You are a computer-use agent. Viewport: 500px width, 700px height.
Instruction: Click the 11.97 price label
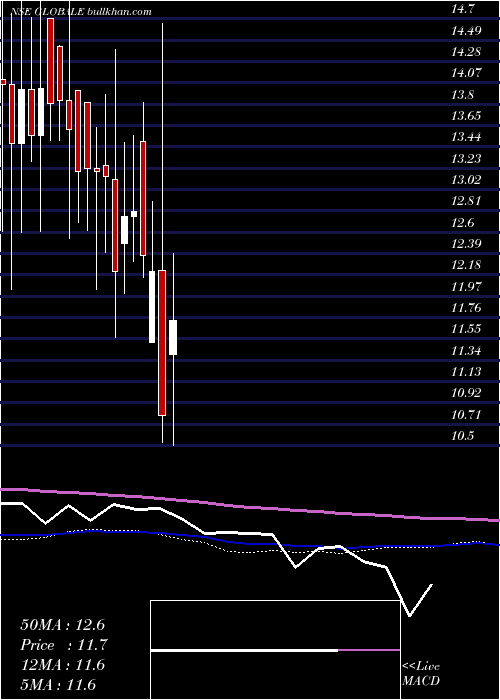(466, 286)
